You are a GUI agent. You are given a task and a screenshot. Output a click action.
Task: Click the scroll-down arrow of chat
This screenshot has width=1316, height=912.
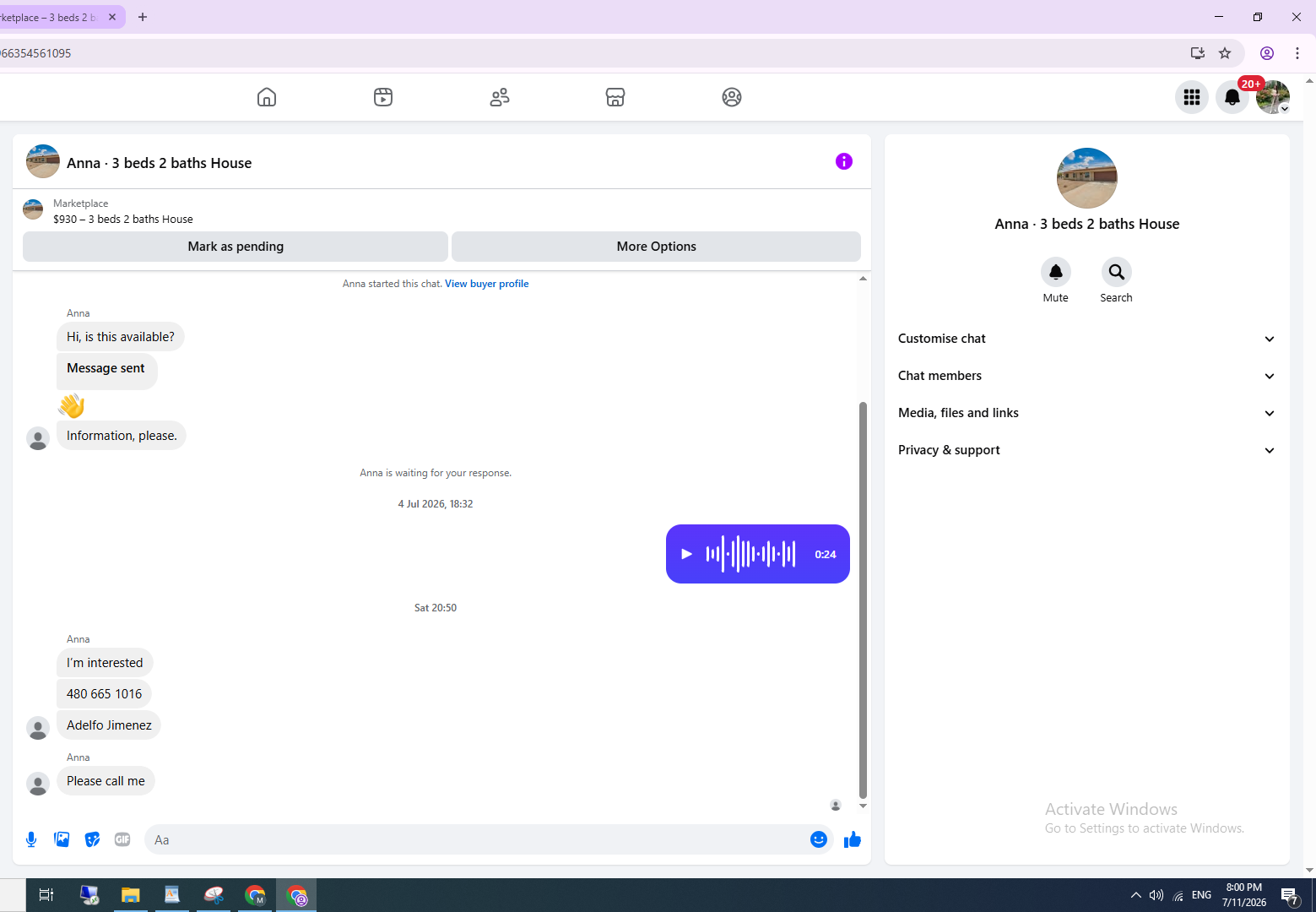click(863, 806)
